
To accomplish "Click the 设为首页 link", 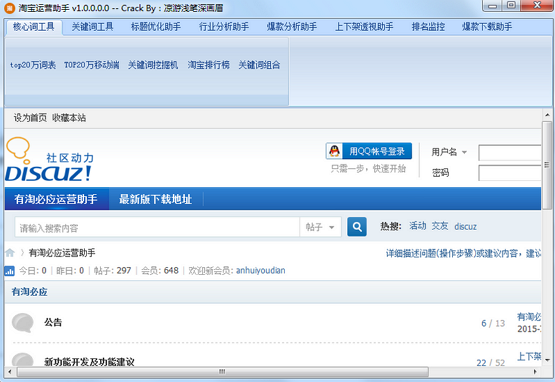I will [30, 118].
